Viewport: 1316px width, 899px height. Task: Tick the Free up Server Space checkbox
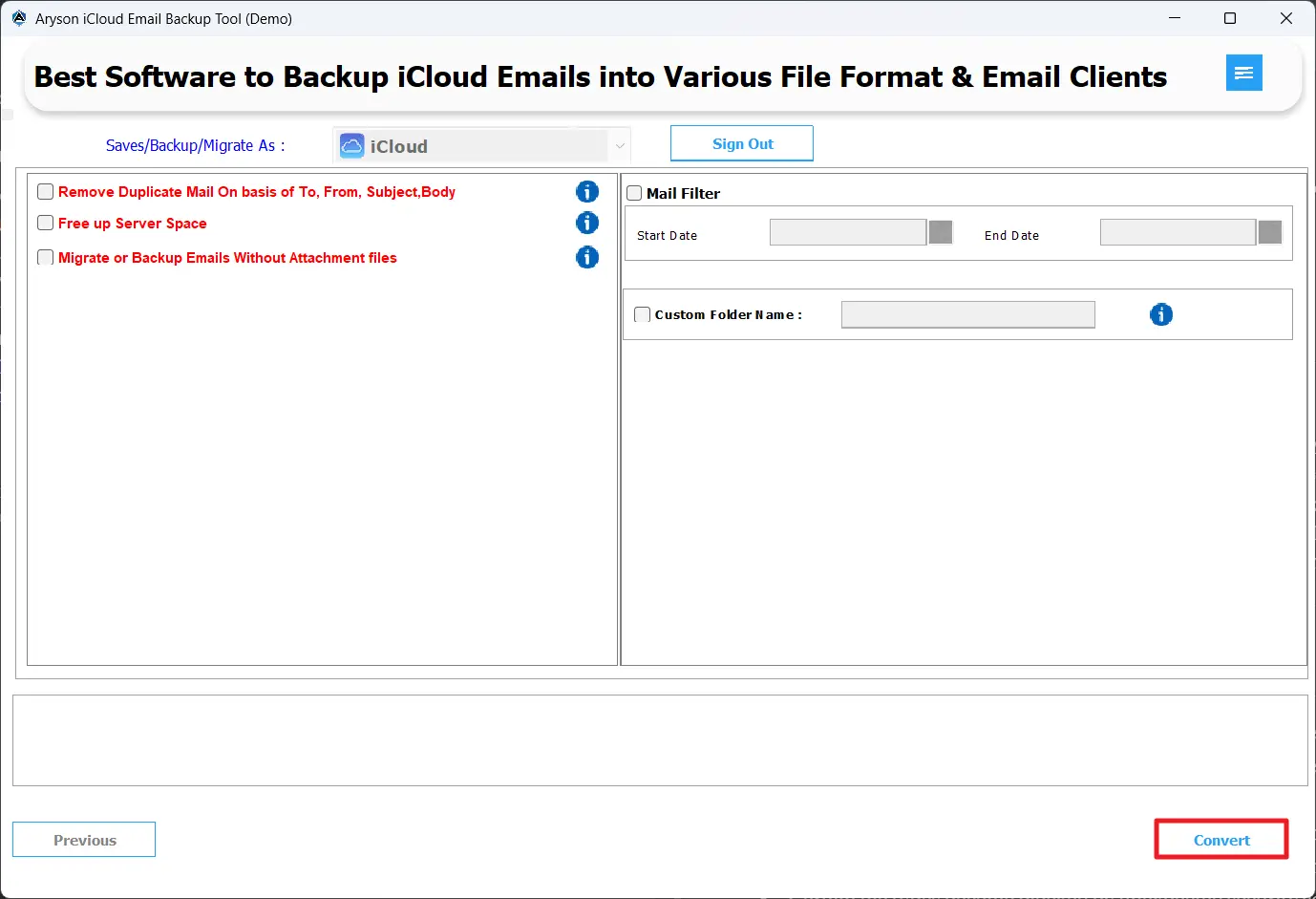point(45,223)
